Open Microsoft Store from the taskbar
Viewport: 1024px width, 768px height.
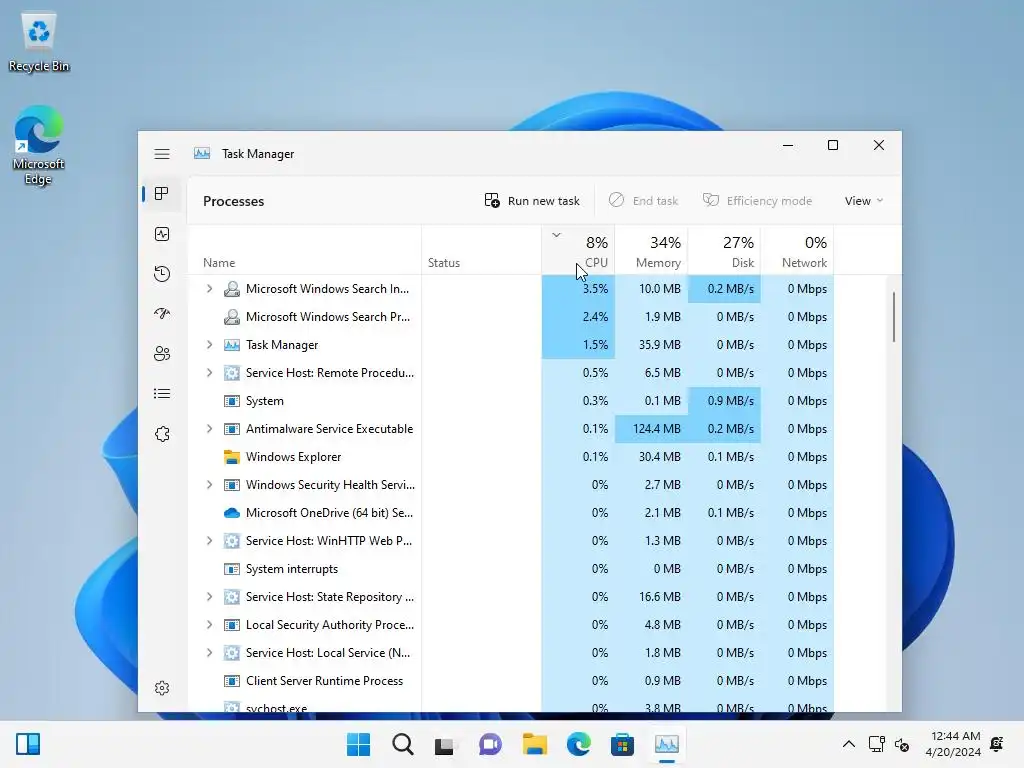coord(622,744)
